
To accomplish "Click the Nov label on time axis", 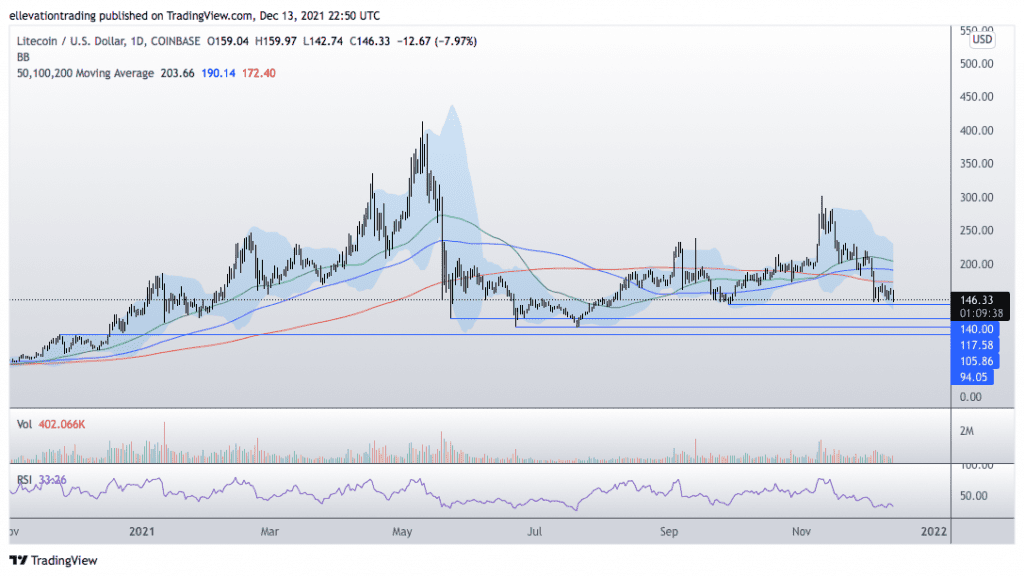I will (x=801, y=531).
